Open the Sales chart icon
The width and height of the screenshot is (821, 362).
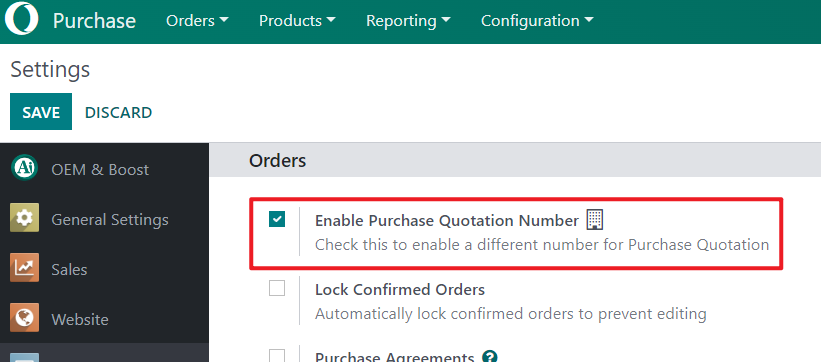24,268
